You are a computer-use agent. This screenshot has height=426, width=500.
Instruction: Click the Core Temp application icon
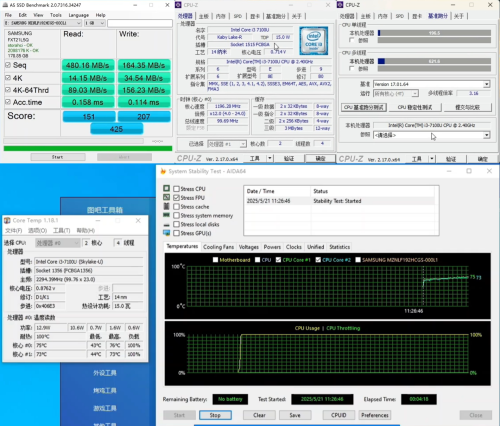tap(7, 220)
